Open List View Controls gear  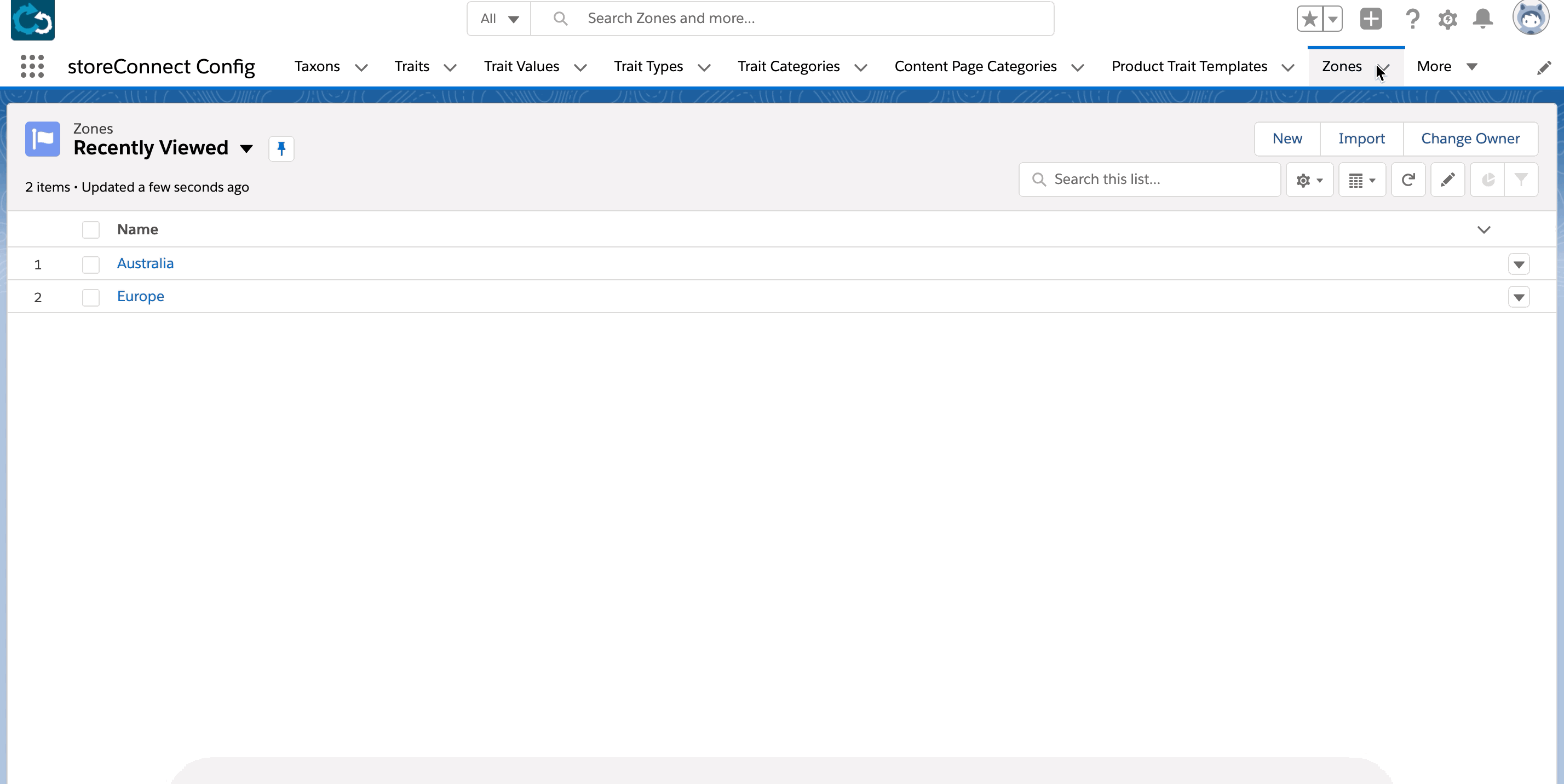click(x=1309, y=180)
